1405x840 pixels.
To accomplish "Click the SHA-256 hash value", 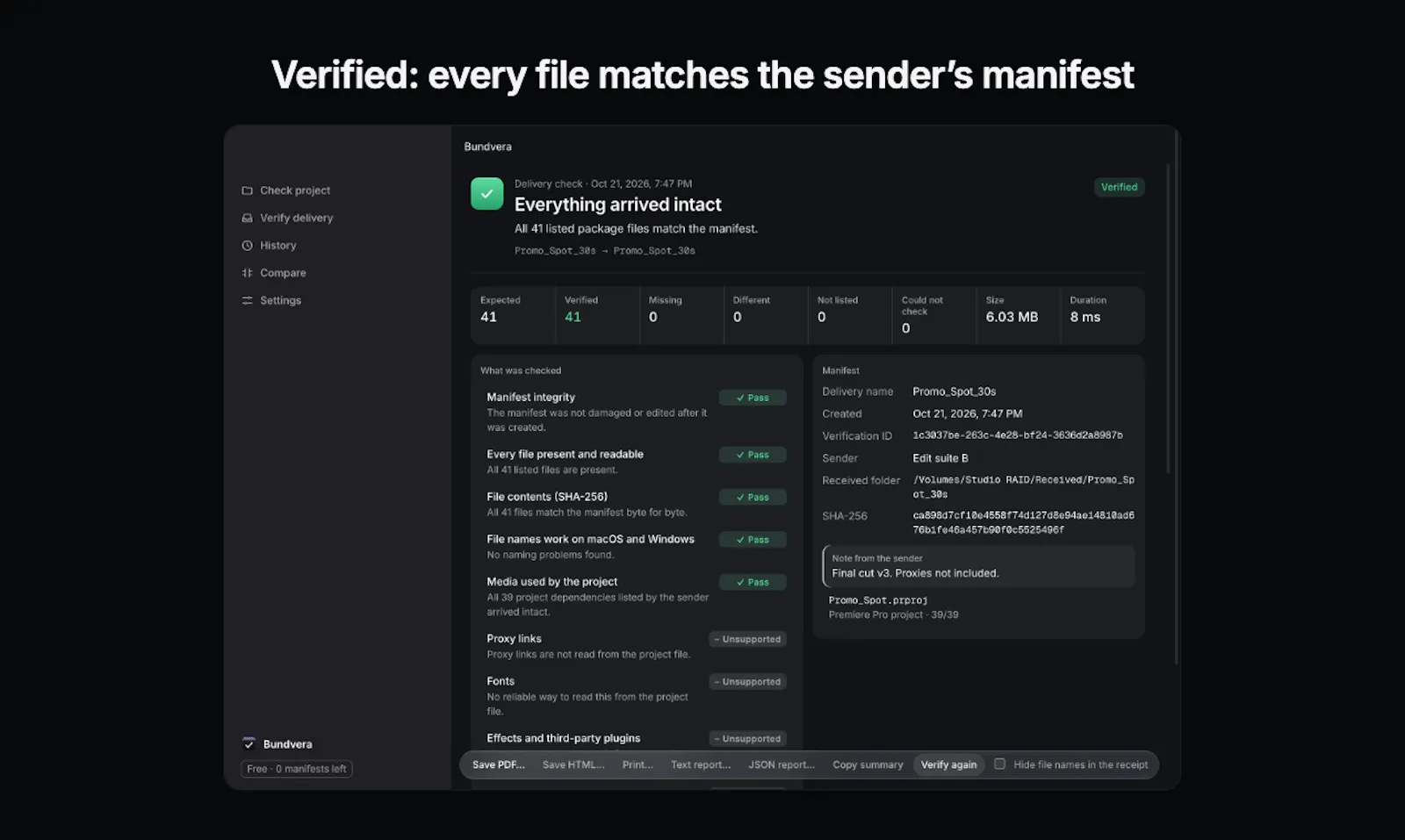I will click(1024, 522).
